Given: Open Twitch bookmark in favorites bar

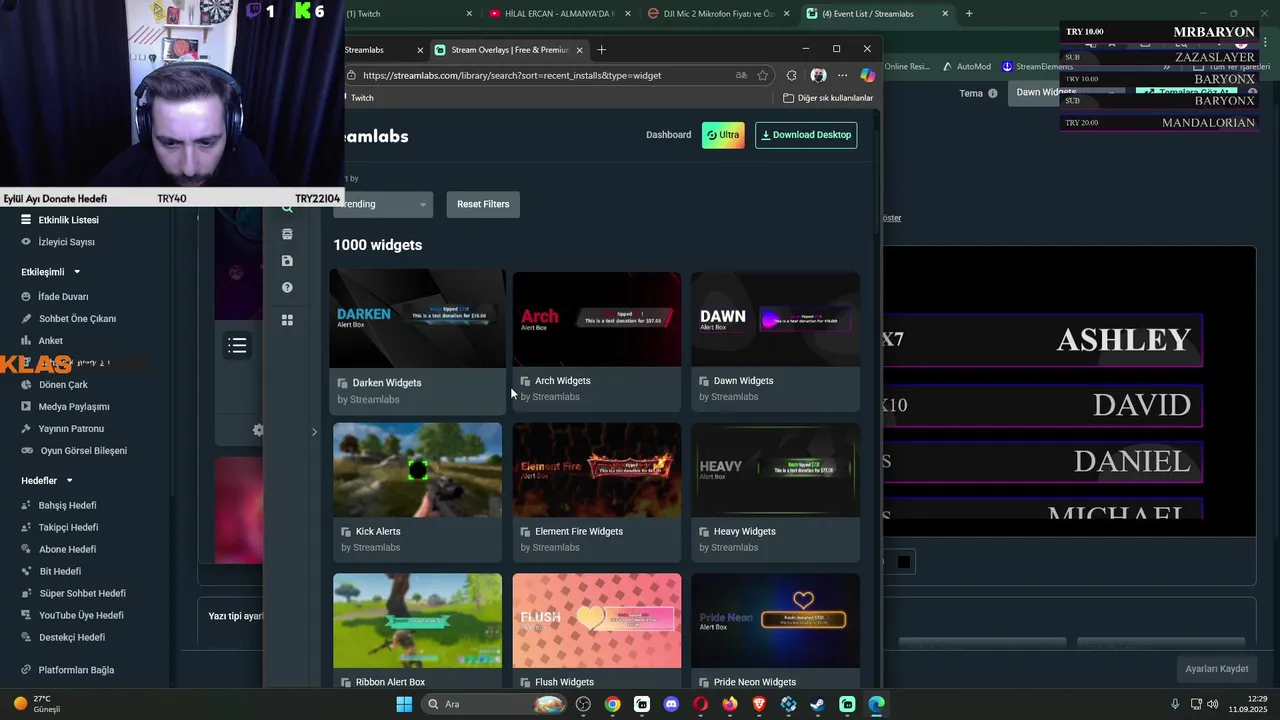Looking at the screenshot, I should [360, 98].
